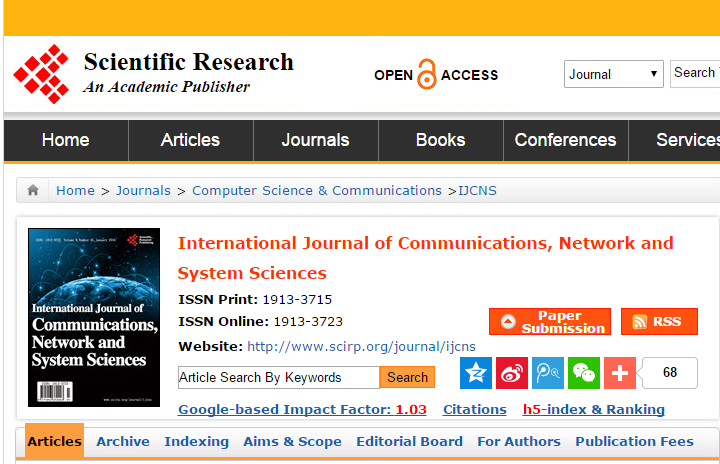The width and height of the screenshot is (720, 464).
Task: Open Services in main navigation bar
Action: click(x=674, y=140)
